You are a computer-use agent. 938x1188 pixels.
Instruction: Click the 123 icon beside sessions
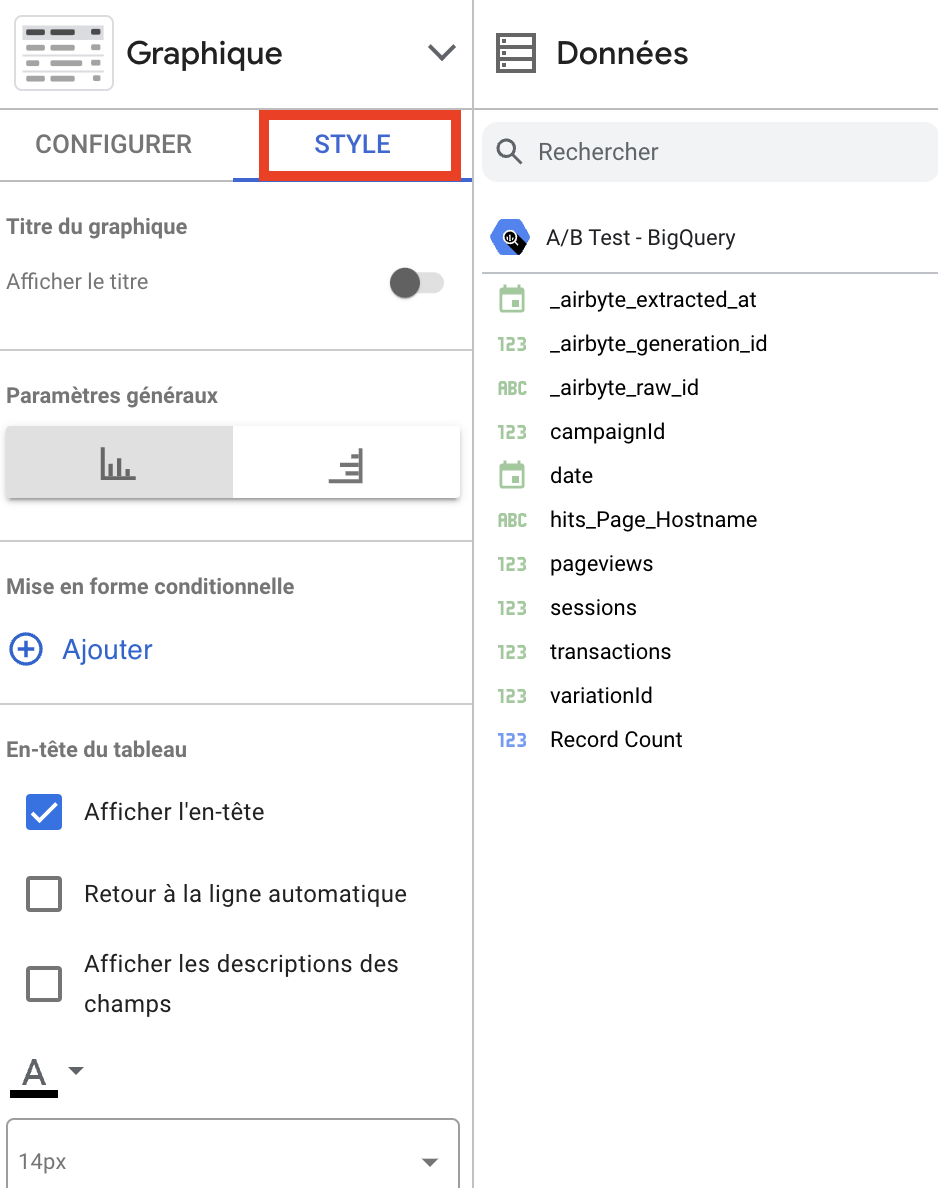[512, 608]
